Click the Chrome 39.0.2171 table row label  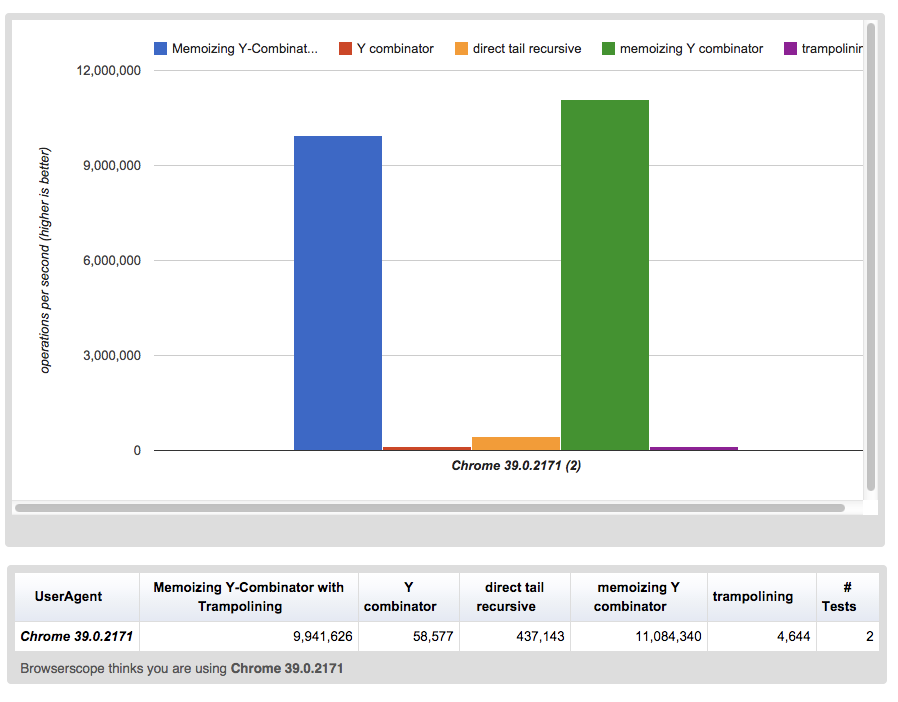pos(77,636)
